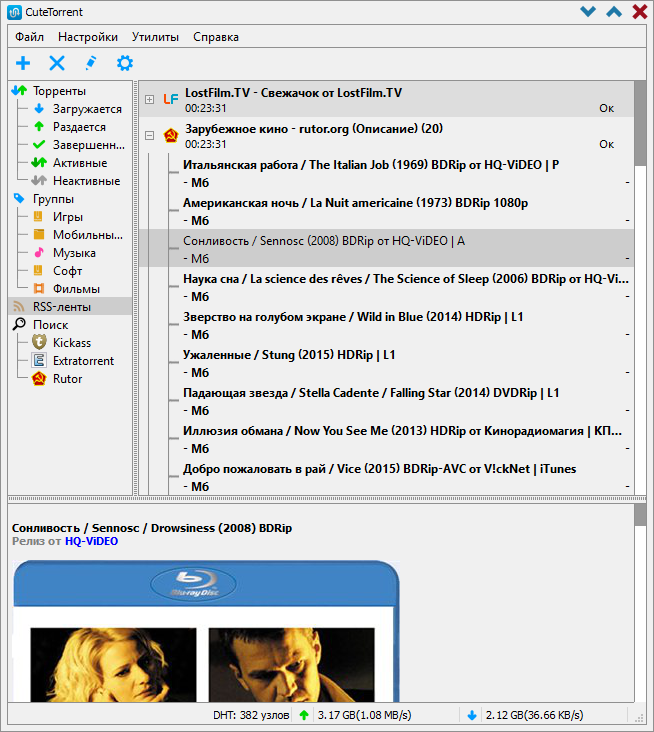654x732 pixels.
Task: Click the blue plus add torrent icon
Action: 23,63
